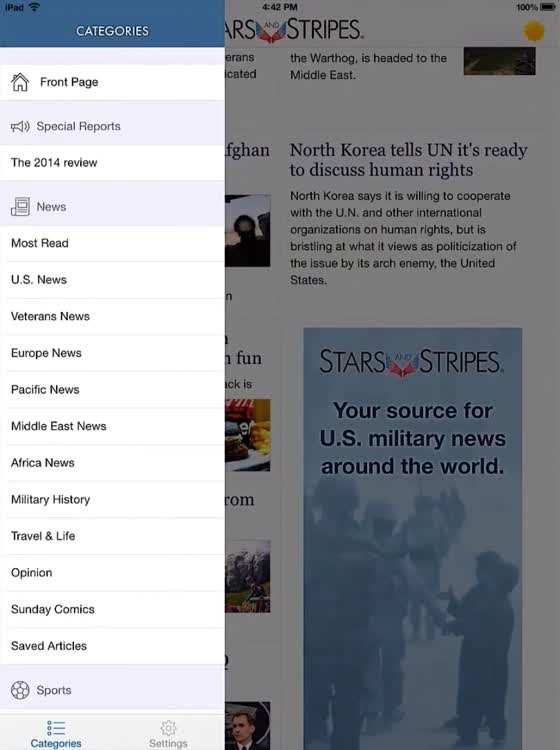Tap the Wi-Fi status icon
Screen dimensions: 560x750
coord(34,7)
